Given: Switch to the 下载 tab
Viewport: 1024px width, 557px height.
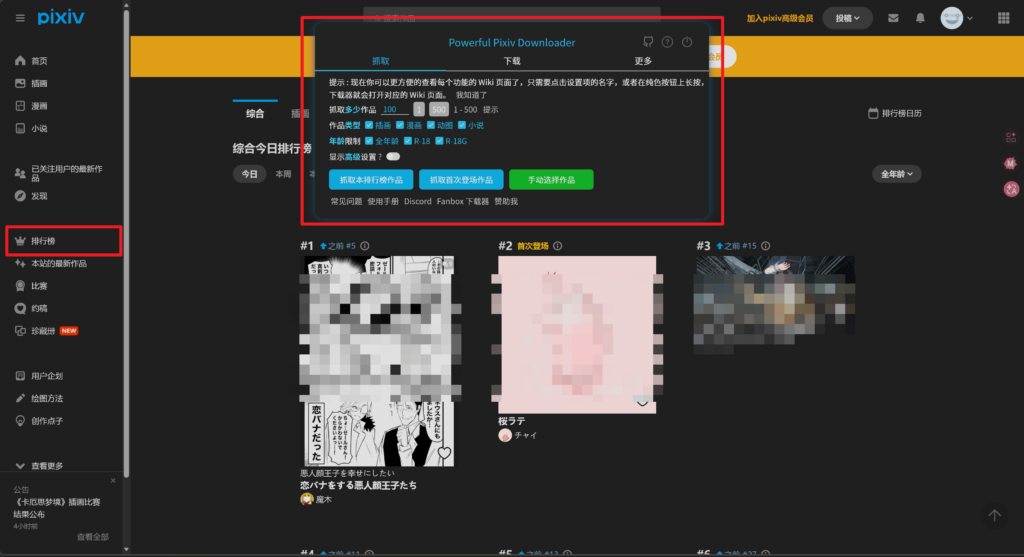Looking at the screenshot, I should [511, 61].
